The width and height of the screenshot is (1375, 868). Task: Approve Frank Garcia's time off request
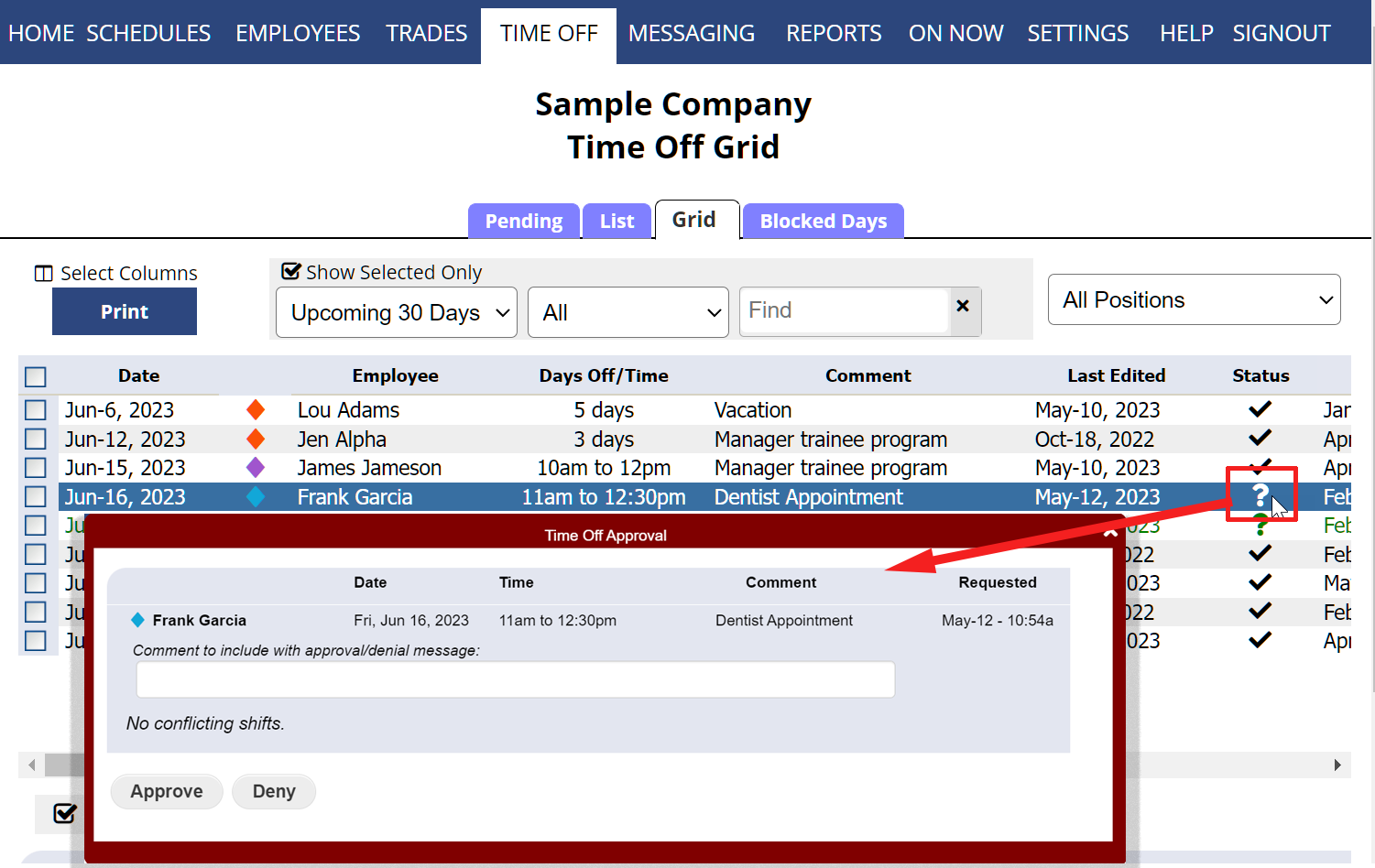pyautogui.click(x=167, y=791)
